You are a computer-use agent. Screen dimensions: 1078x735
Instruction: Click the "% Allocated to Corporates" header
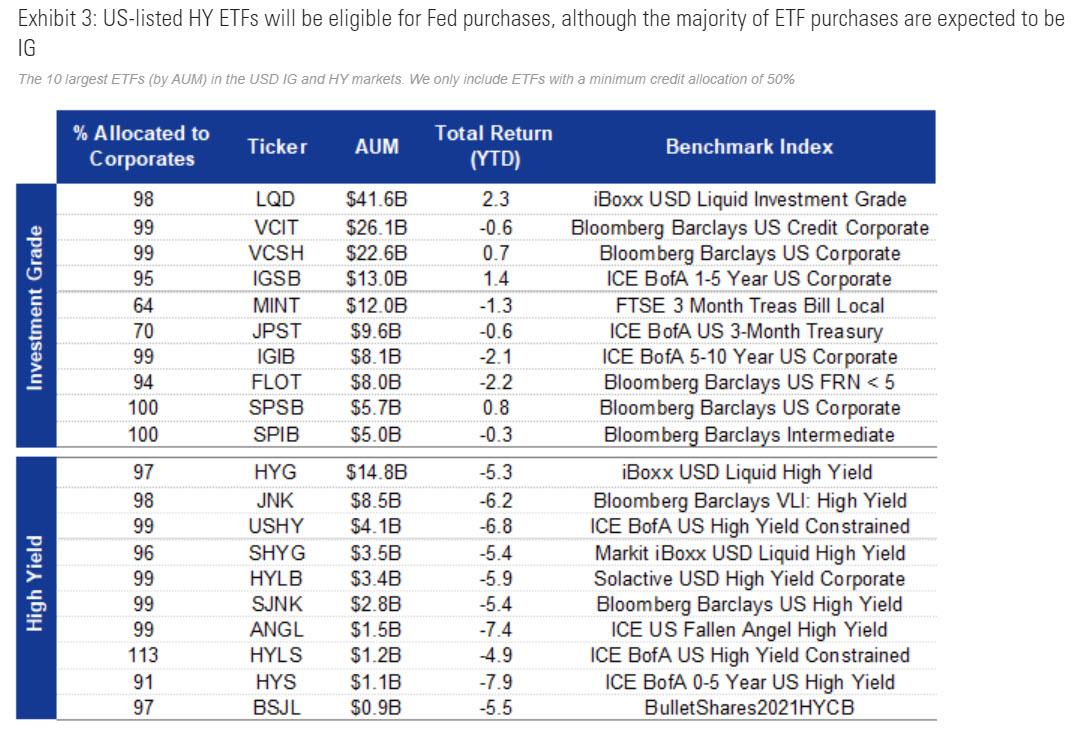(141, 146)
